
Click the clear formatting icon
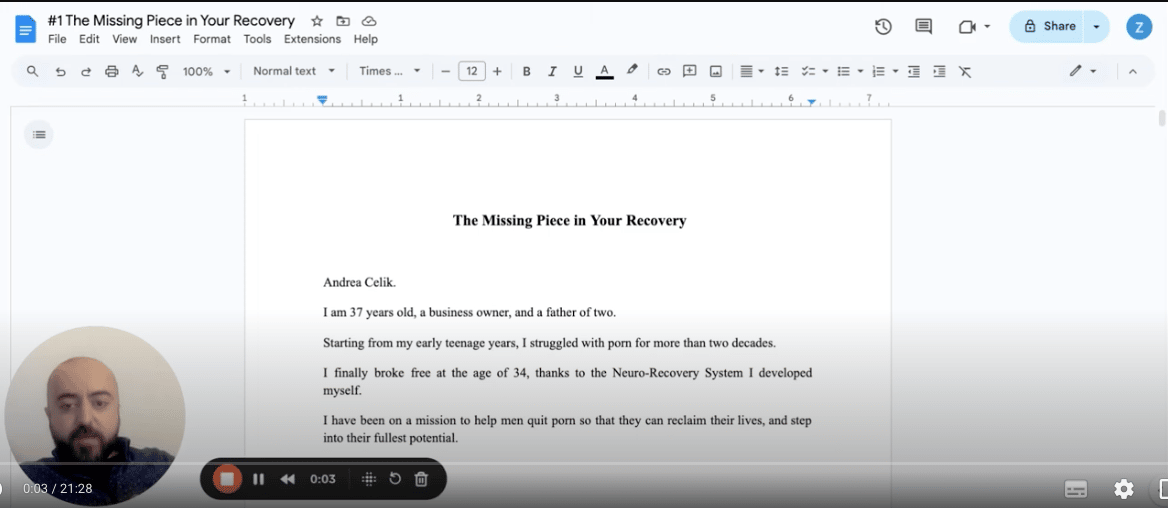[965, 71]
